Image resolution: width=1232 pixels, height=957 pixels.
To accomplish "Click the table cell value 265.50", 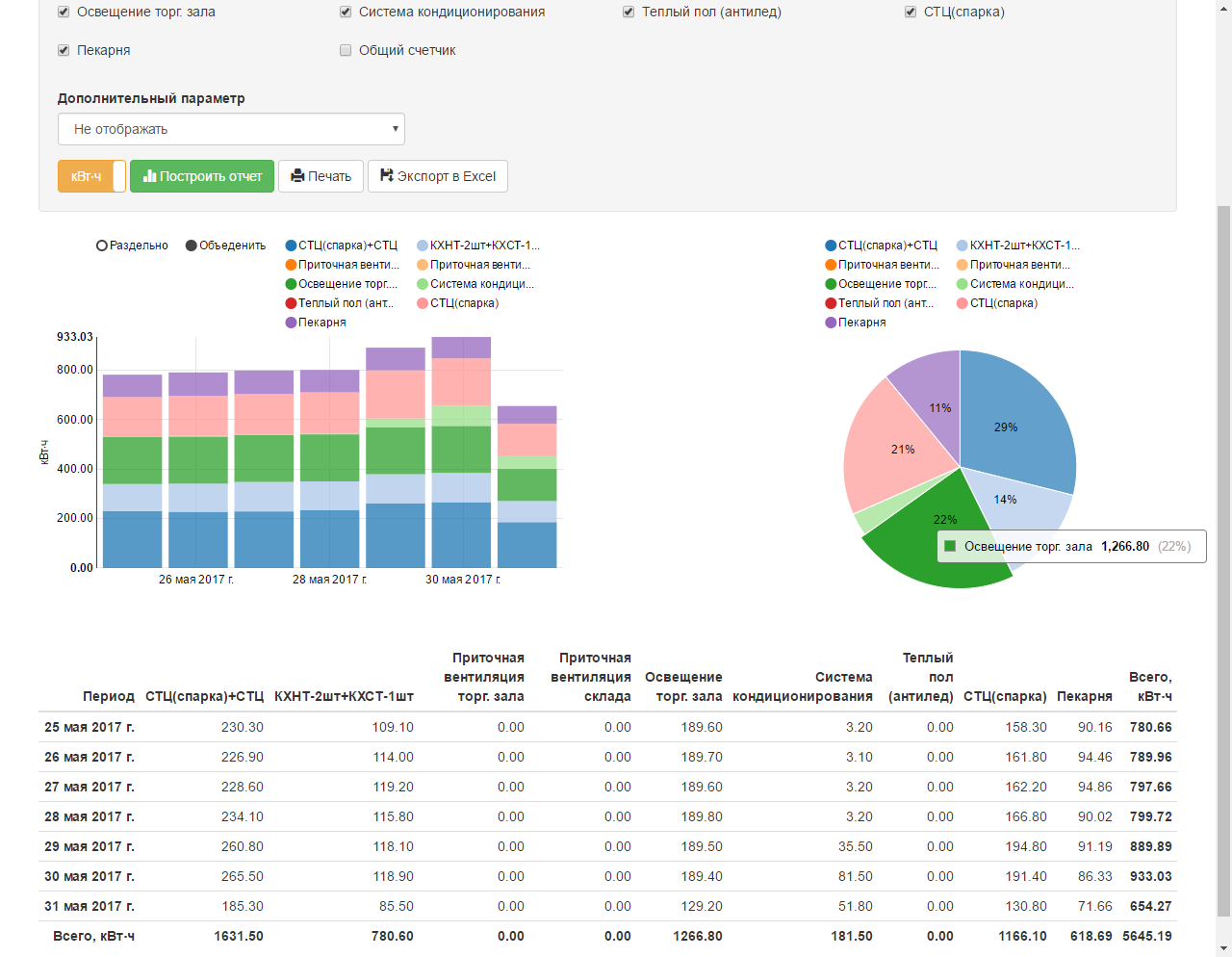I will pyautogui.click(x=243, y=876).
